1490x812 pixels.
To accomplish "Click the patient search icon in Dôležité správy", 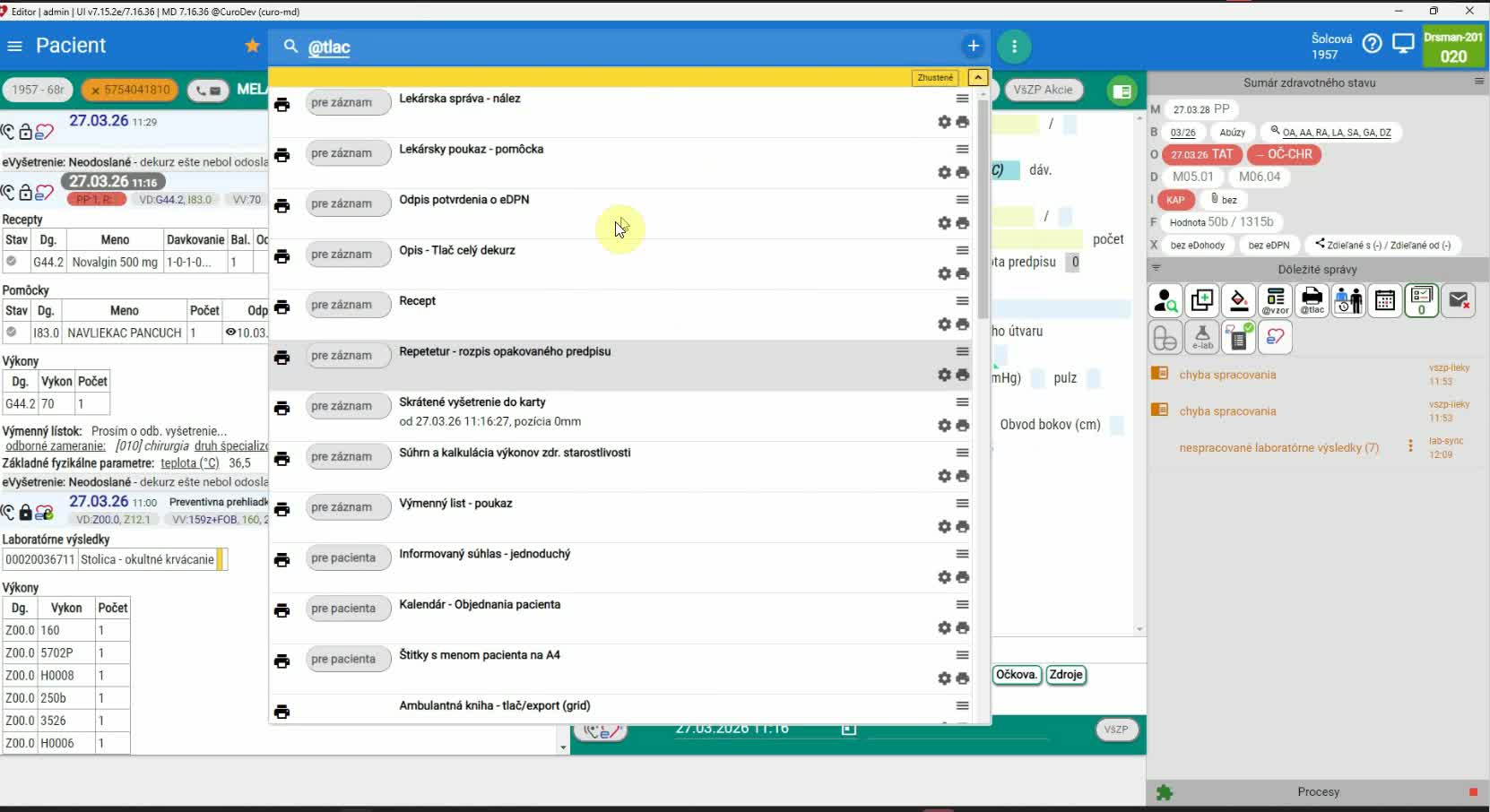I will pyautogui.click(x=1165, y=301).
